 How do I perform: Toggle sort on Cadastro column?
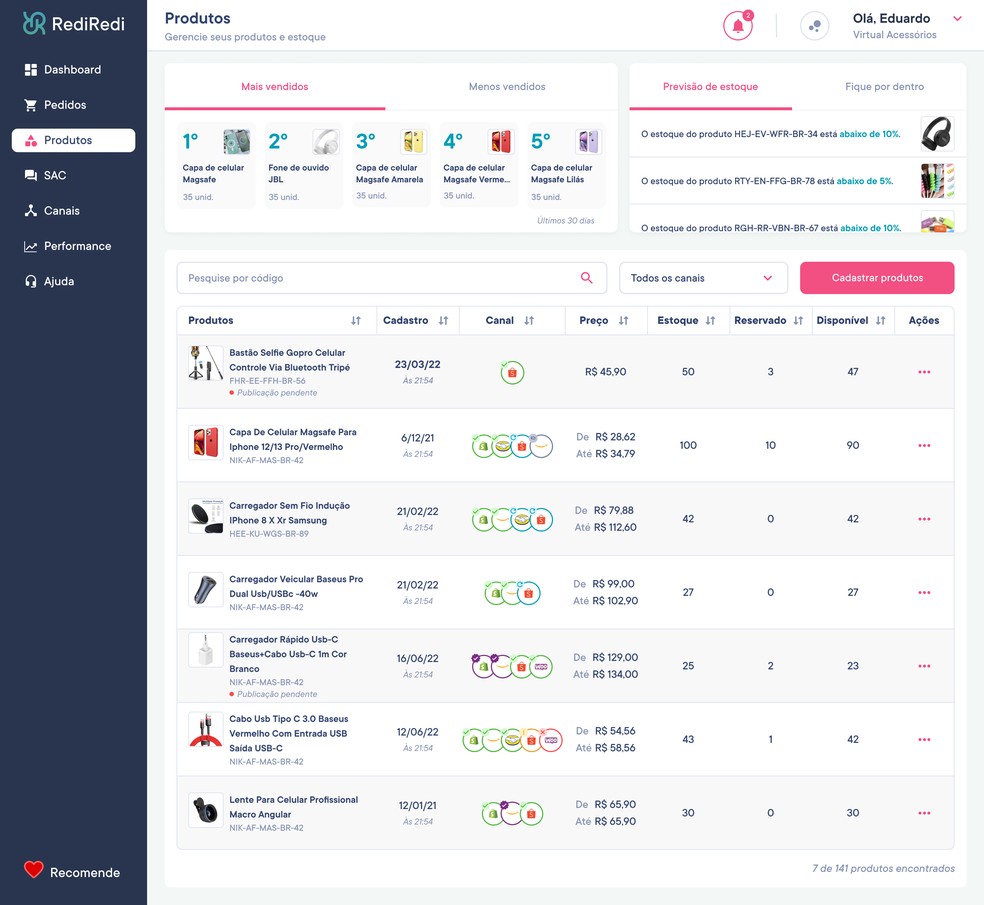[443, 321]
